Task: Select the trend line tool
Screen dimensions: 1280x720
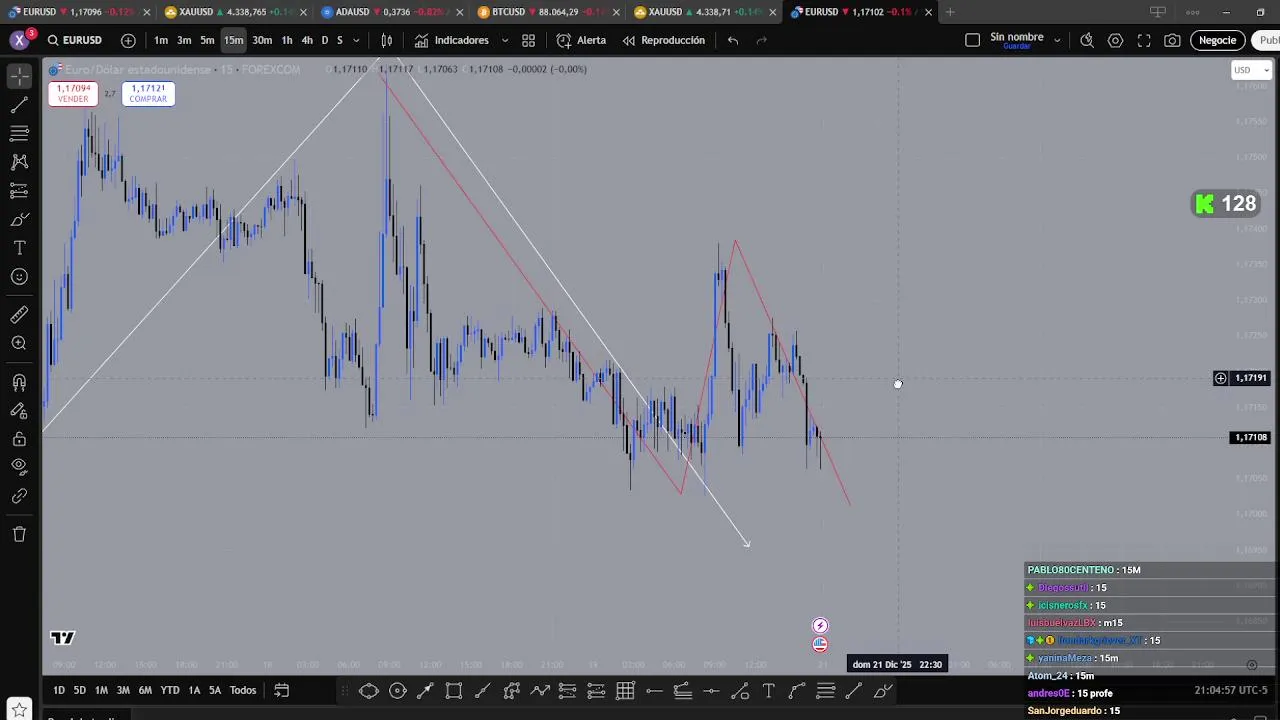Action: pos(19,105)
